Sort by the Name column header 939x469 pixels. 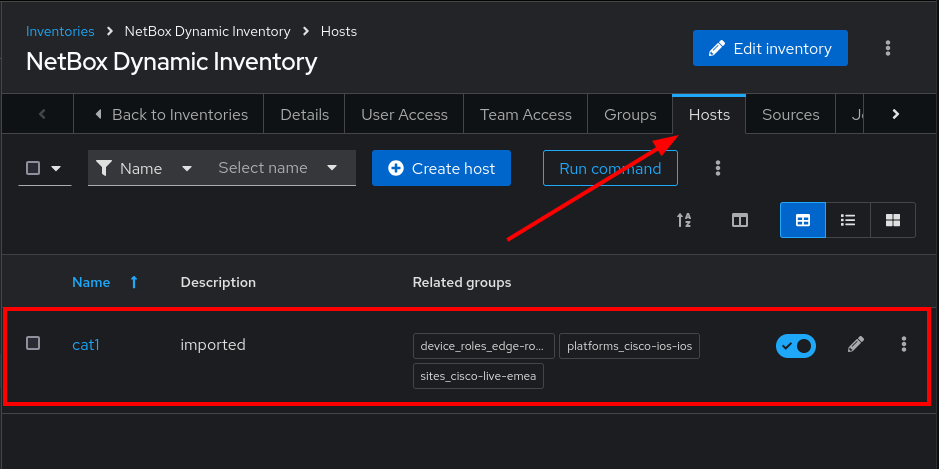click(91, 282)
